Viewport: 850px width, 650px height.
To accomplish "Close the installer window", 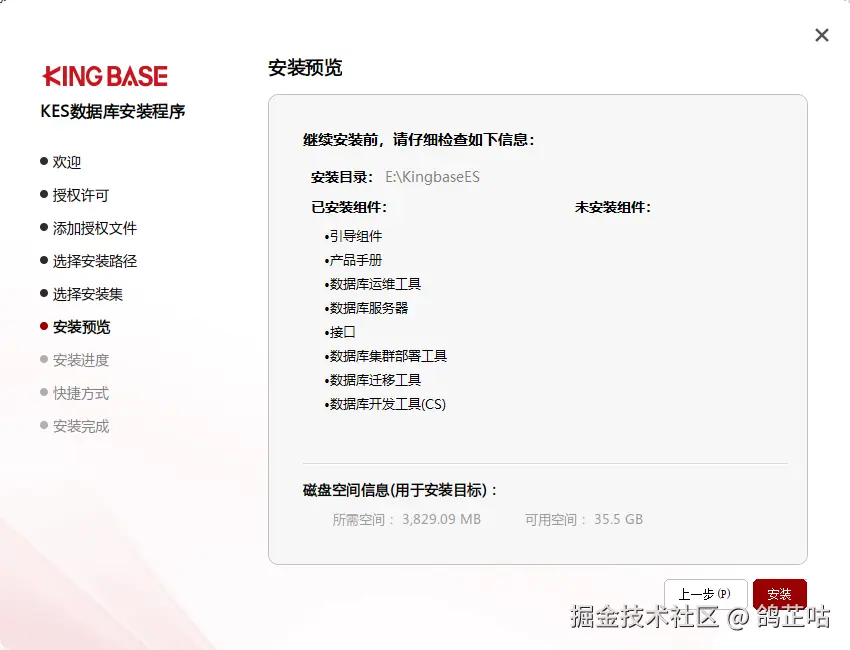I will click(822, 35).
